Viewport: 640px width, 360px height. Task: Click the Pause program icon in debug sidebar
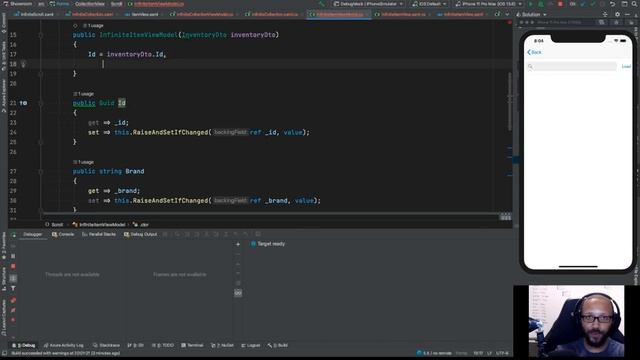tap(13, 256)
